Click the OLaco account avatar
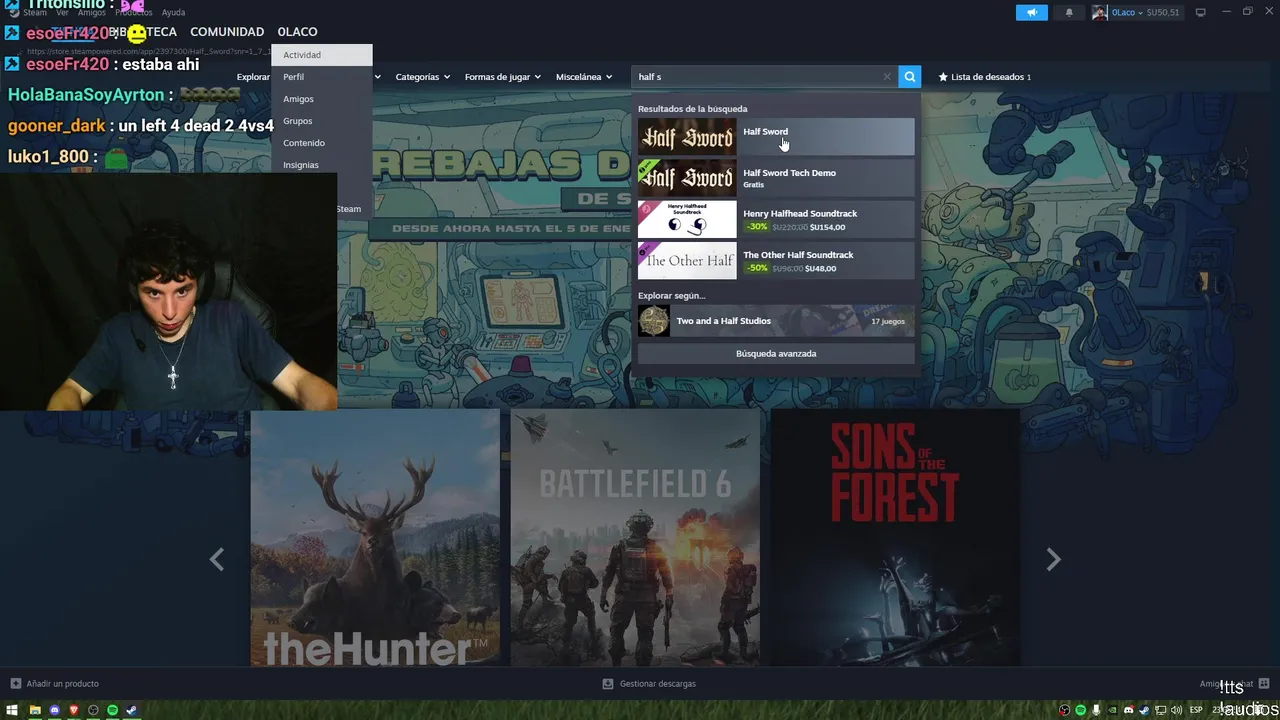The width and height of the screenshot is (1280, 720). point(1100,12)
